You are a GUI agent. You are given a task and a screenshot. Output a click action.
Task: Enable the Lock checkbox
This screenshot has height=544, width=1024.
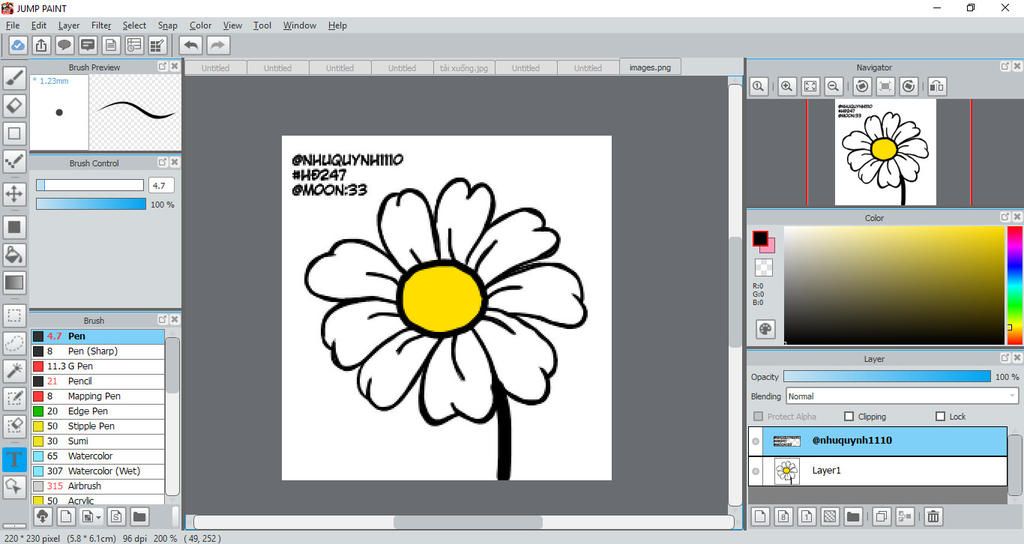940,416
